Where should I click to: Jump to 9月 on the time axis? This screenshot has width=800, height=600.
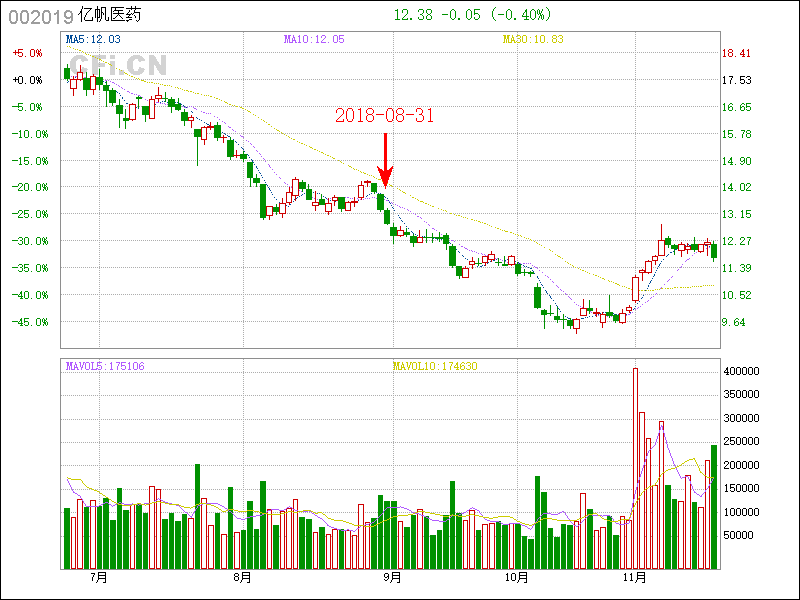click(x=392, y=577)
